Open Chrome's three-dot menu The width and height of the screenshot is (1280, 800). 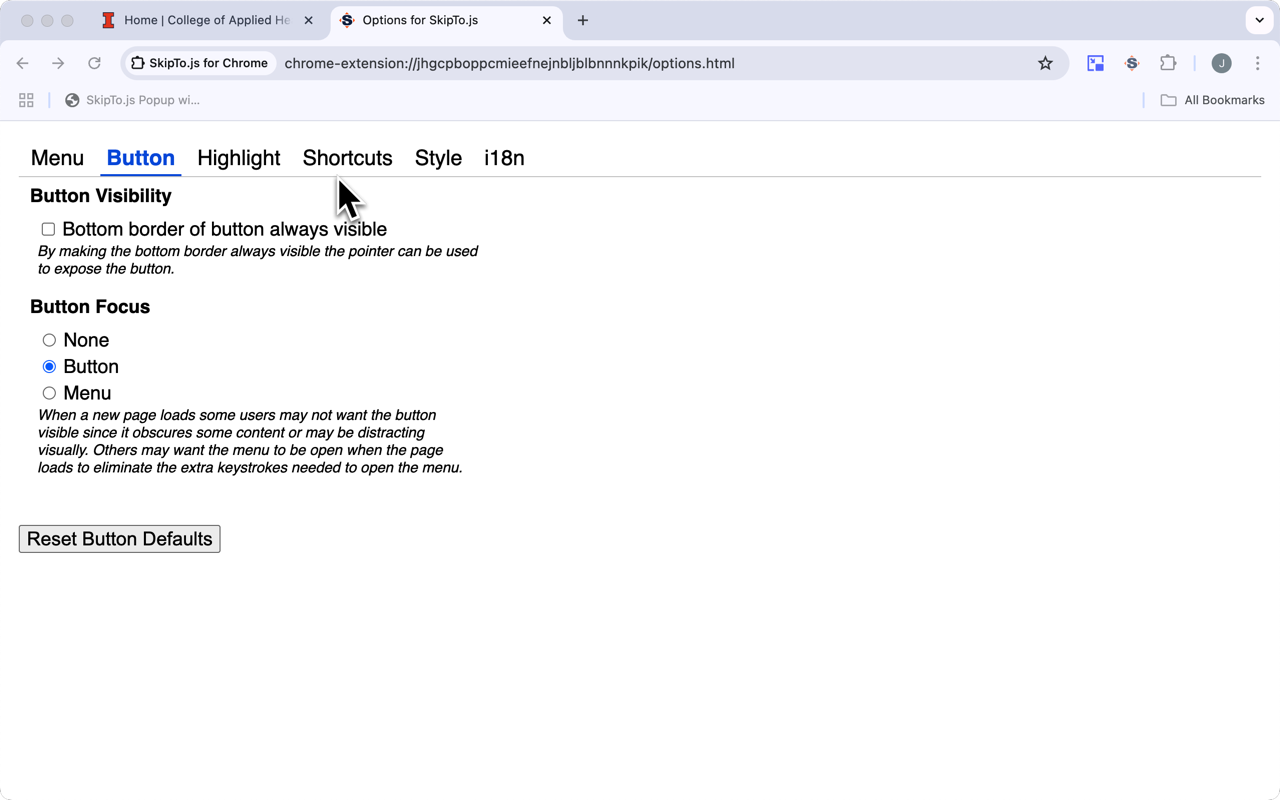[1258, 63]
